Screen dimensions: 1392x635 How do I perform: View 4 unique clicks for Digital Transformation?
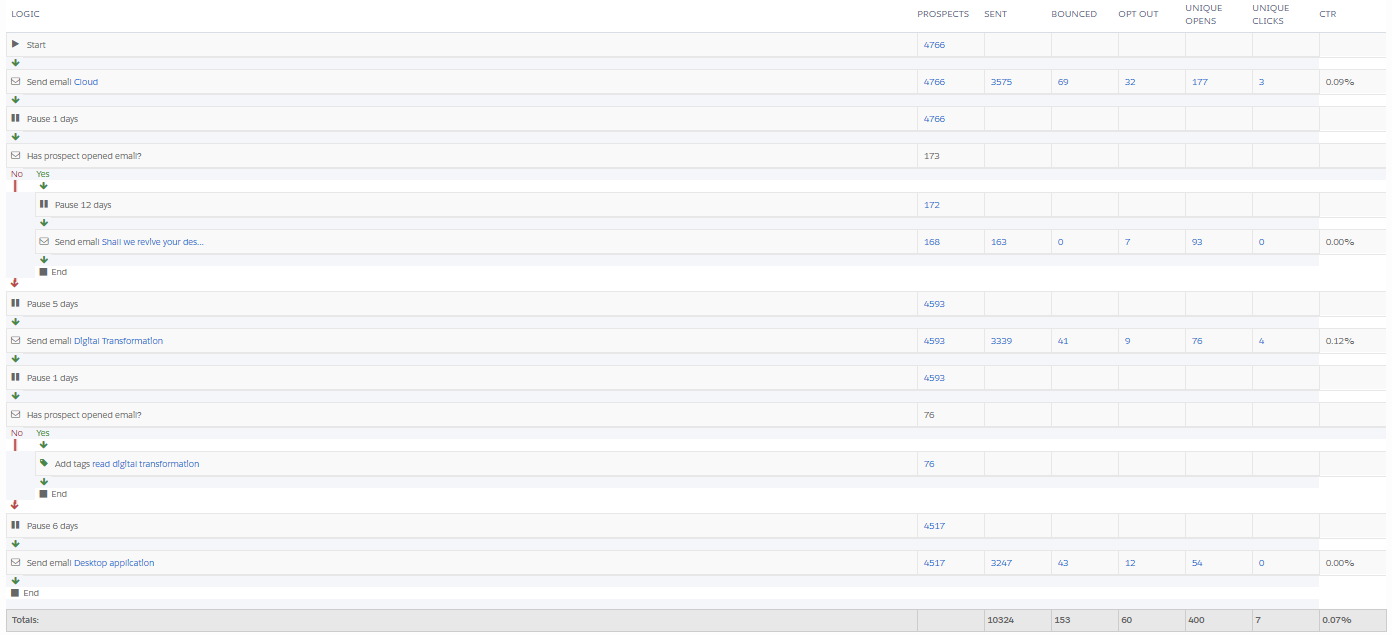(x=1261, y=341)
